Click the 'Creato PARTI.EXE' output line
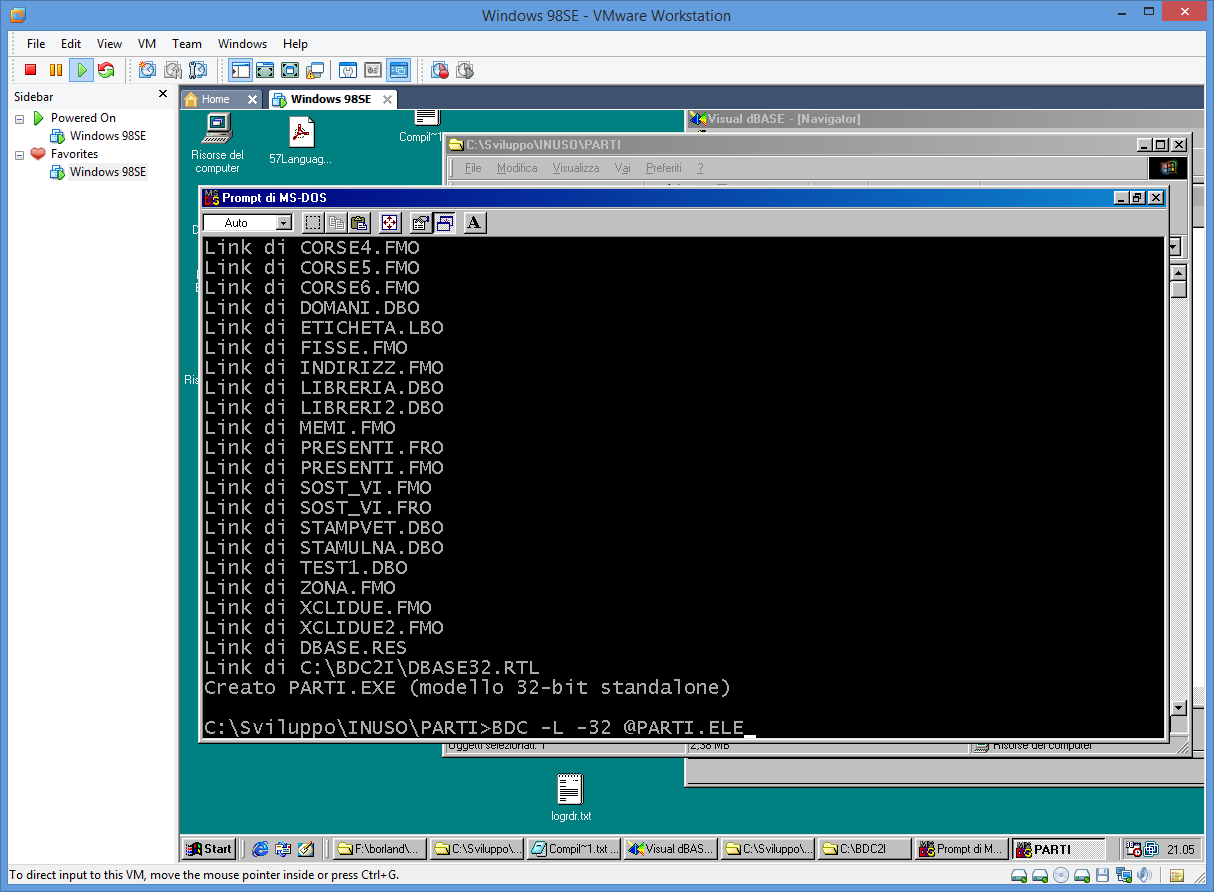This screenshot has height=892, width=1214. (467, 688)
